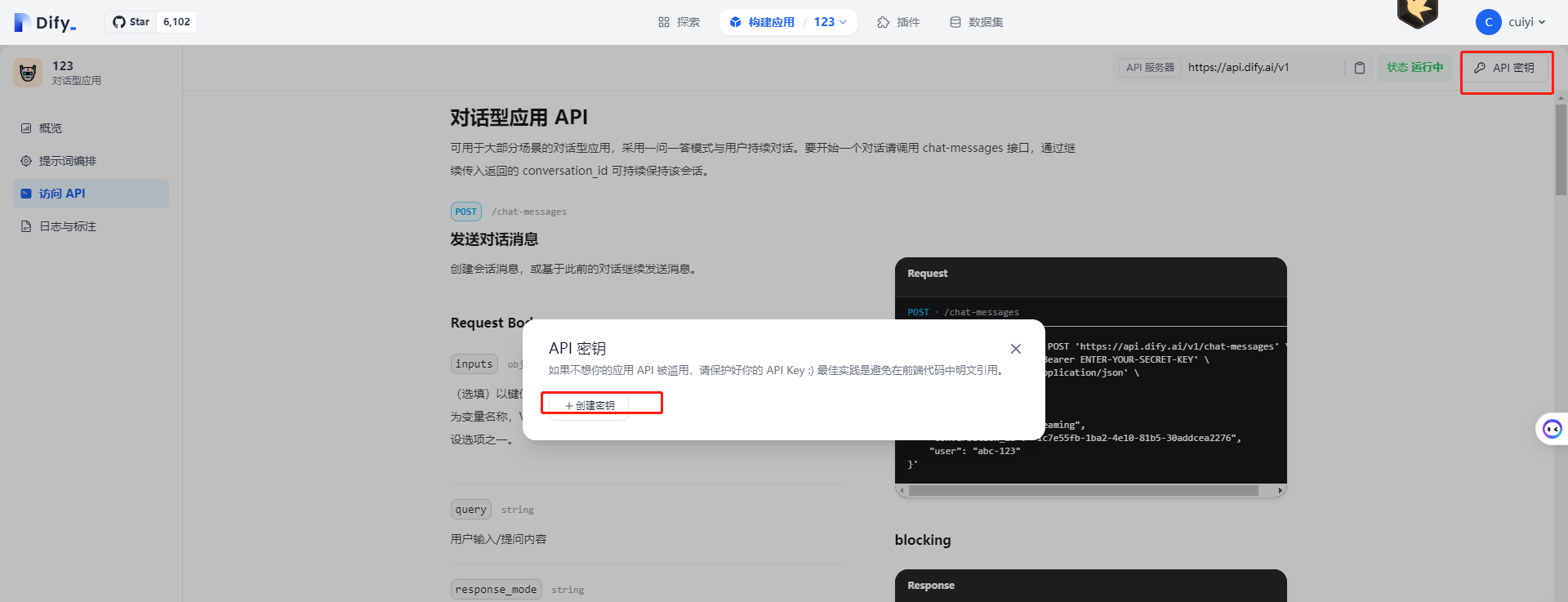Image resolution: width=1568 pixels, height=602 pixels.
Task: Click the 日志与标注 document icon
Action: tap(26, 226)
